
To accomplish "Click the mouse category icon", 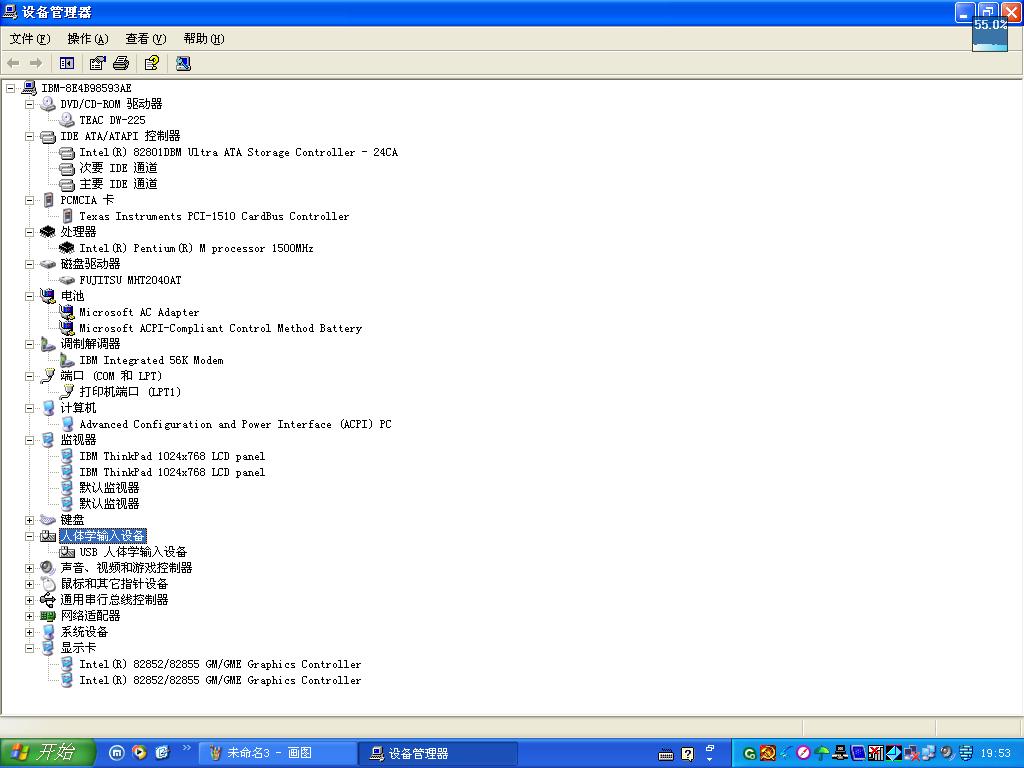I will [x=48, y=584].
